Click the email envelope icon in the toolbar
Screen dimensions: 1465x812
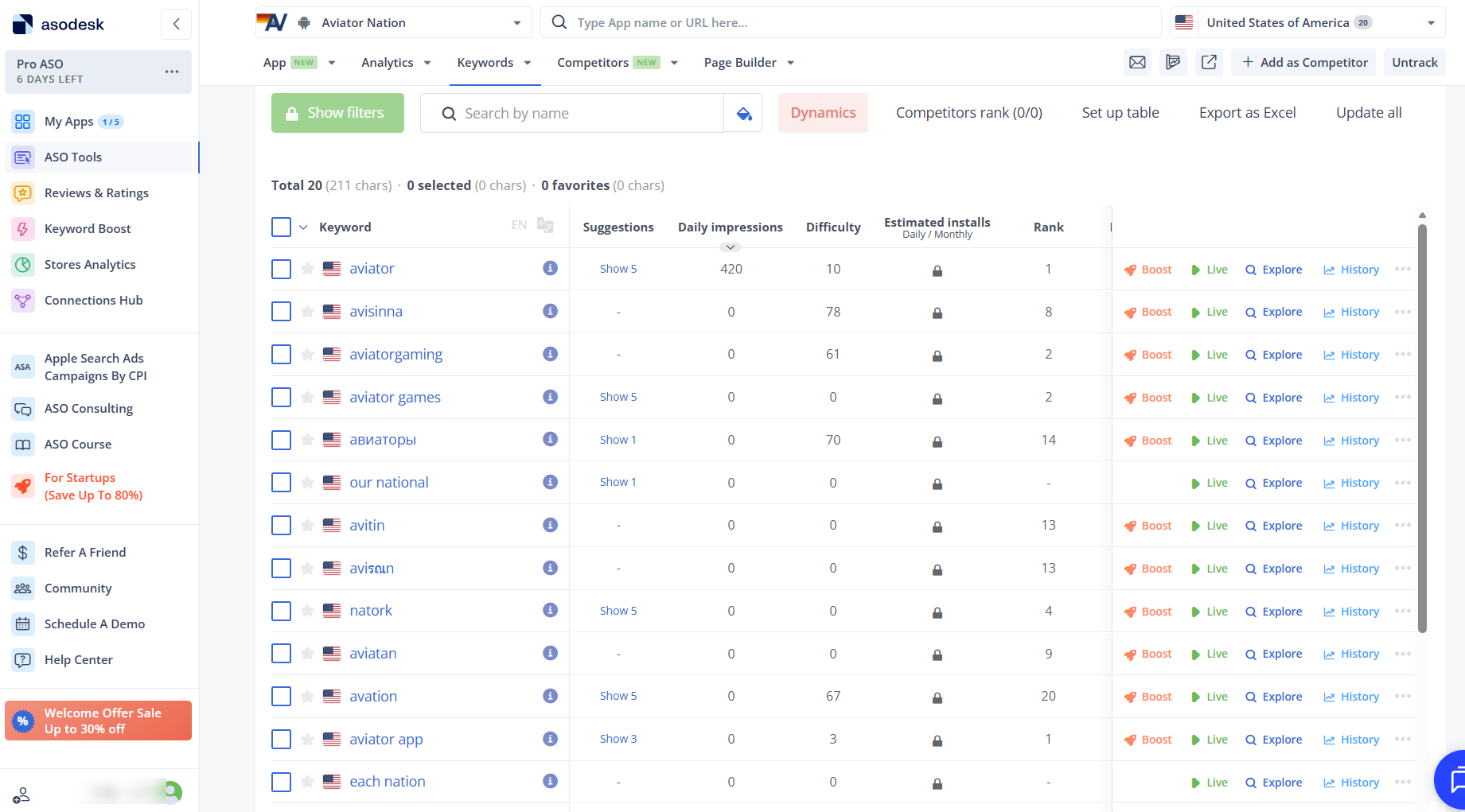pyautogui.click(x=1137, y=62)
